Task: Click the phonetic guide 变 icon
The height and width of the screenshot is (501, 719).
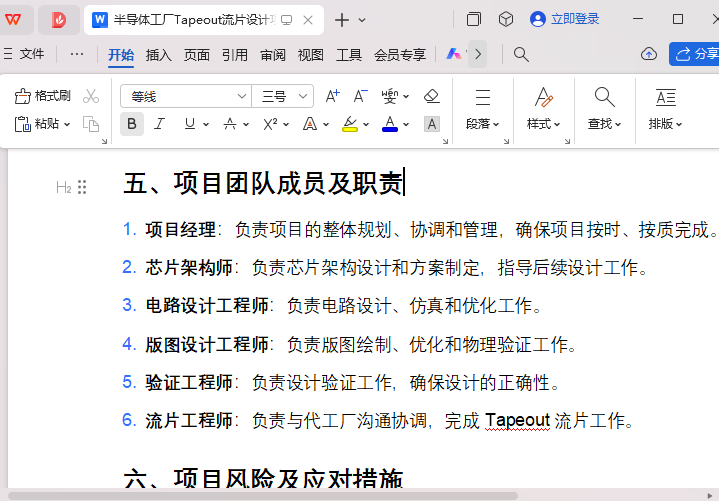Action: (x=390, y=96)
